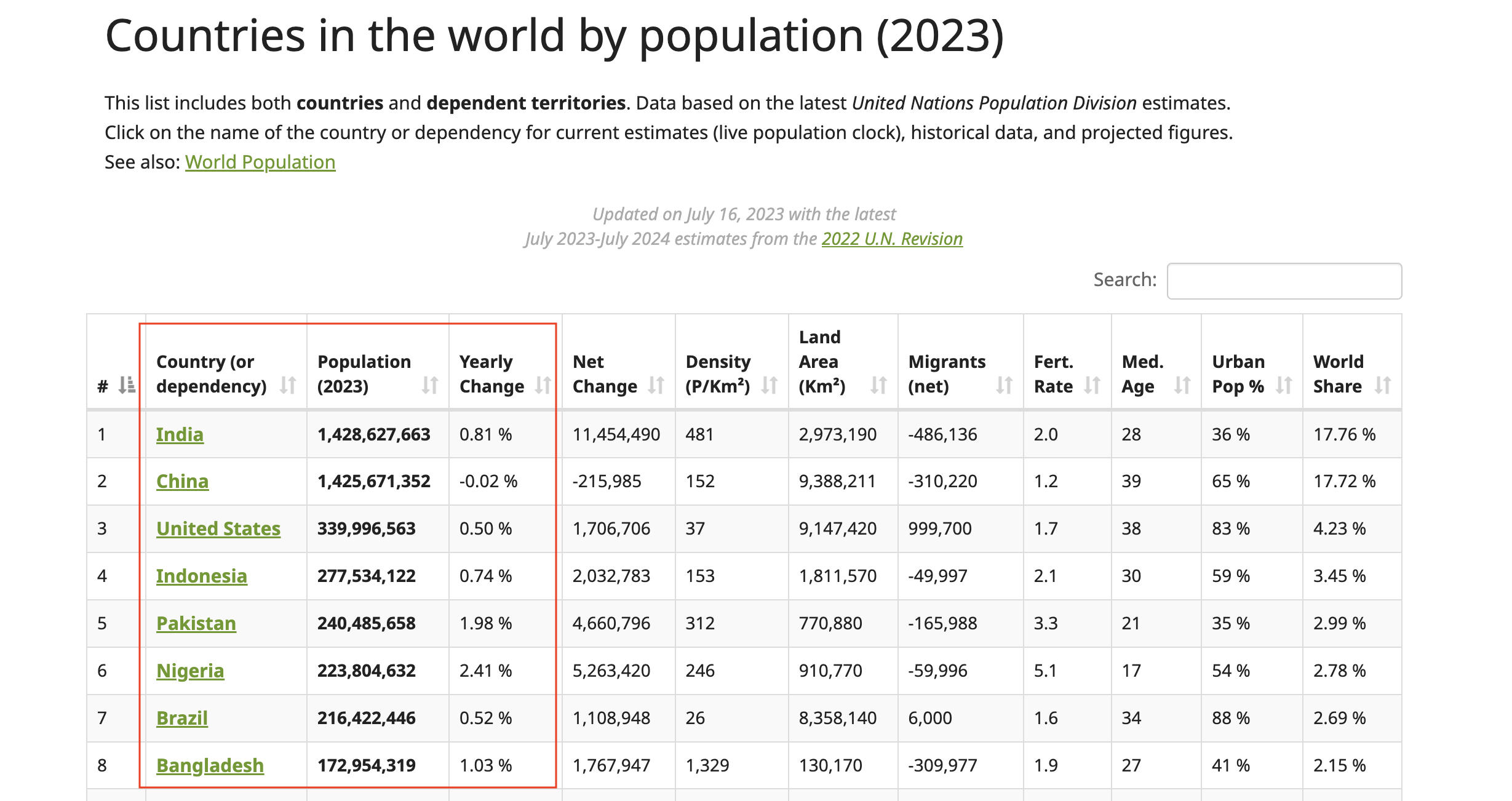Click the 'World Share' header text

[1339, 373]
